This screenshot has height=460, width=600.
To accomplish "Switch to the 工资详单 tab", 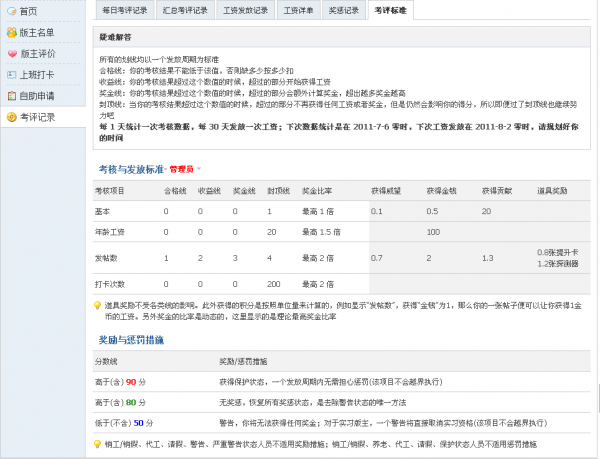I will pos(297,11).
